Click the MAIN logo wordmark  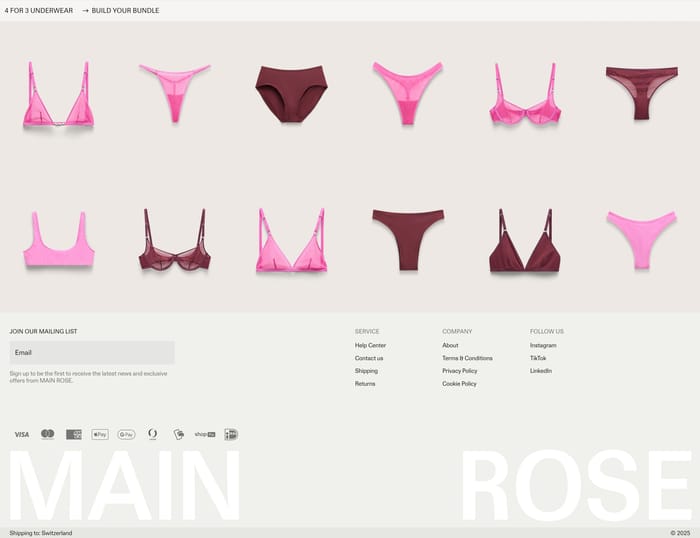(x=124, y=485)
